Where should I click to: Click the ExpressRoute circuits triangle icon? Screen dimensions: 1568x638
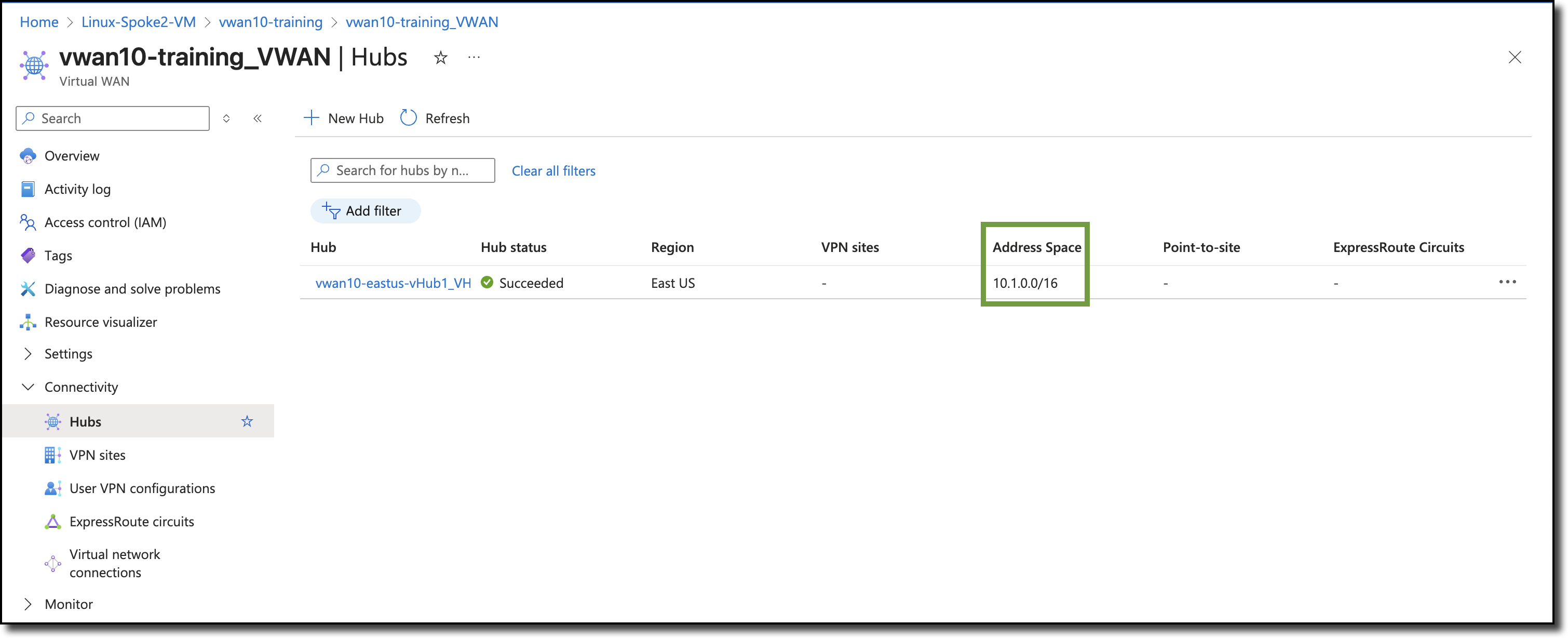52,522
